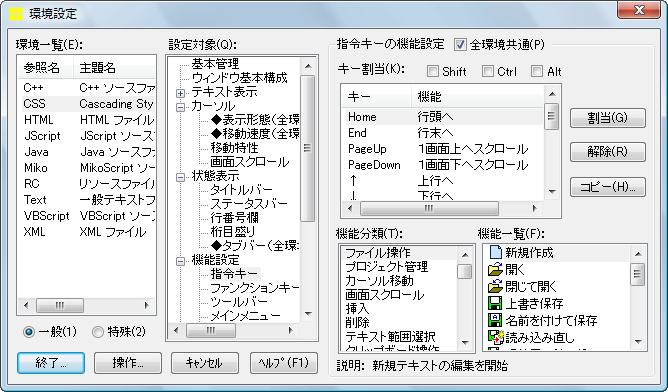
Task: Select the 一般(1) radio button
Action: coord(29,332)
